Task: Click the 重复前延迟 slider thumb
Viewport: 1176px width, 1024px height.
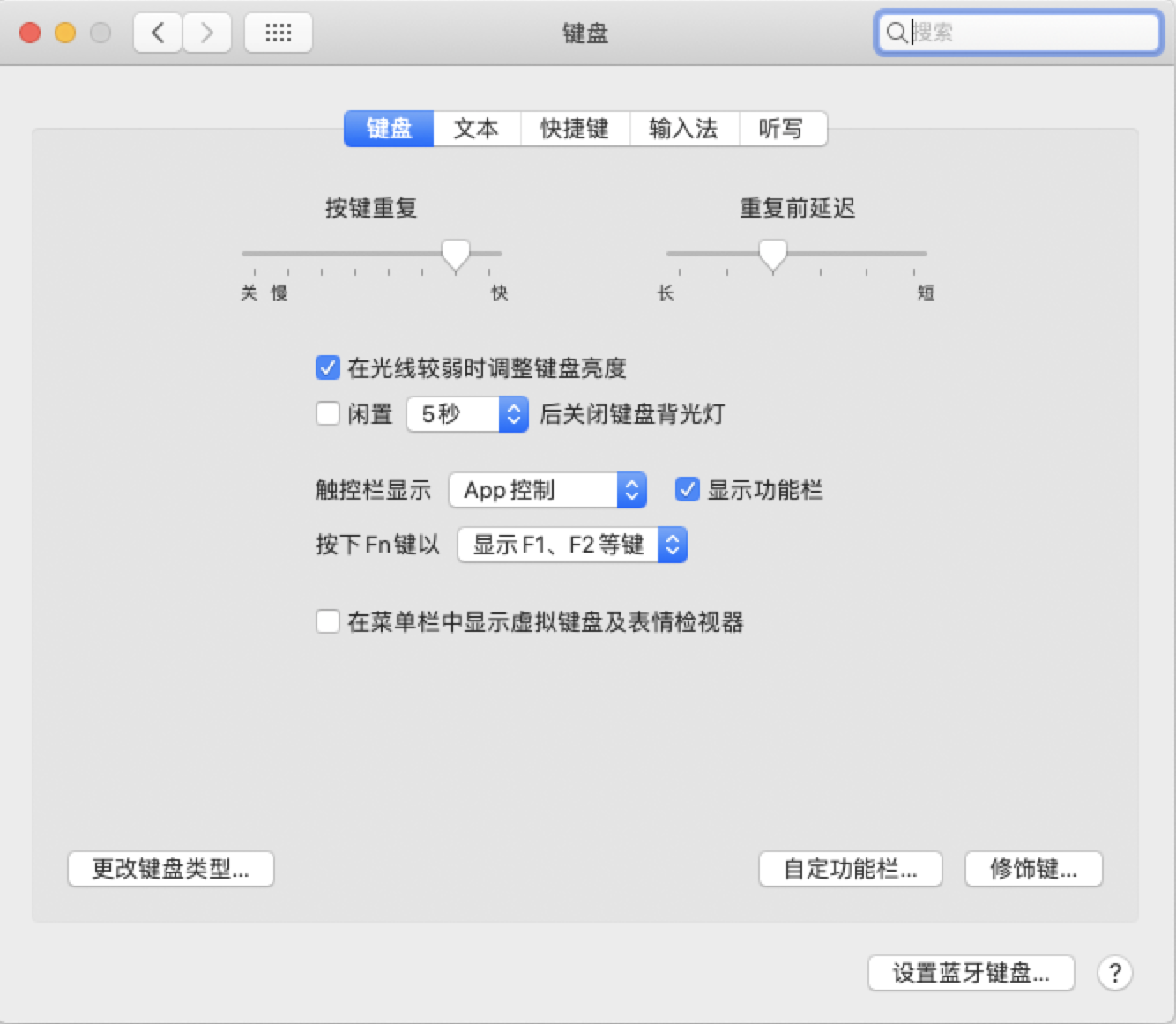Action: tap(773, 255)
